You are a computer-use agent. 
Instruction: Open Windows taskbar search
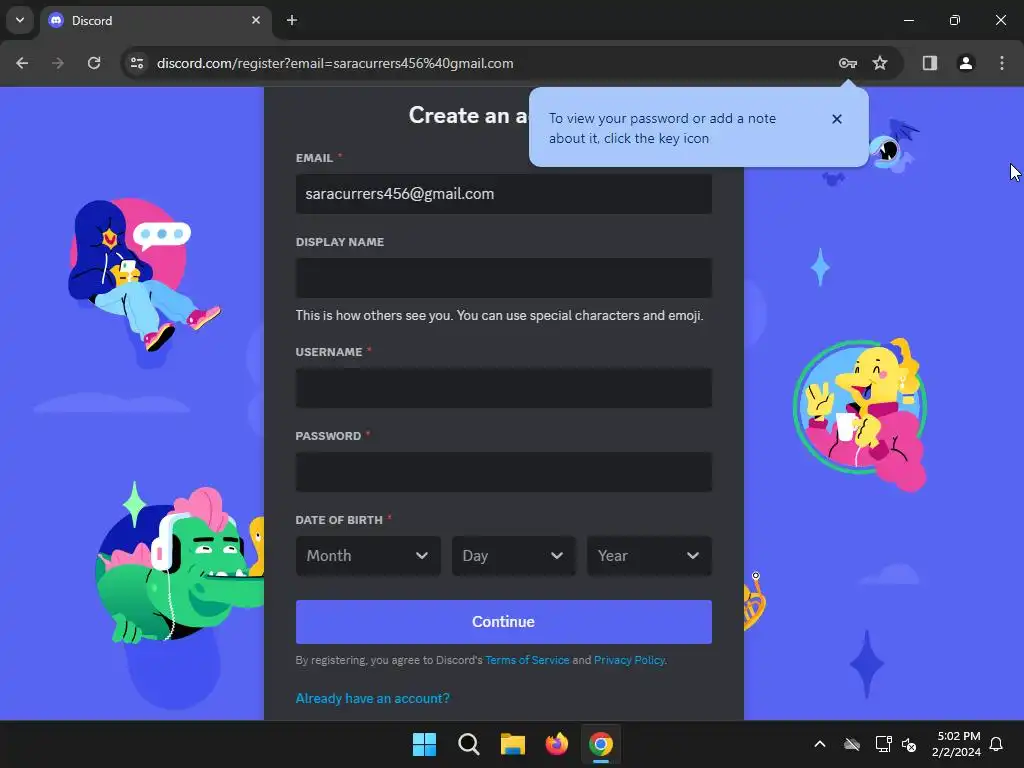tap(469, 744)
